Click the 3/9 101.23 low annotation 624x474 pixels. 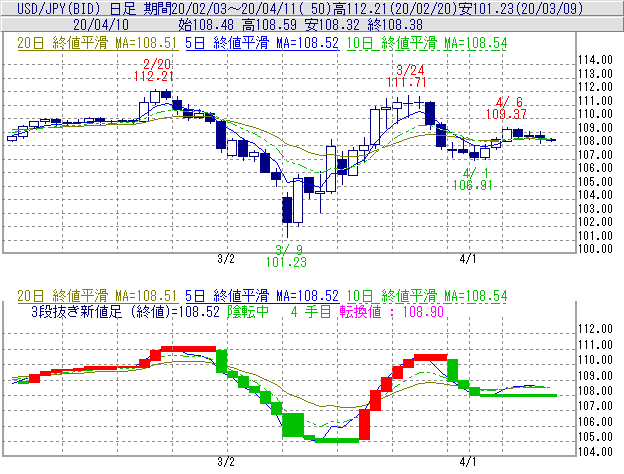pos(286,256)
